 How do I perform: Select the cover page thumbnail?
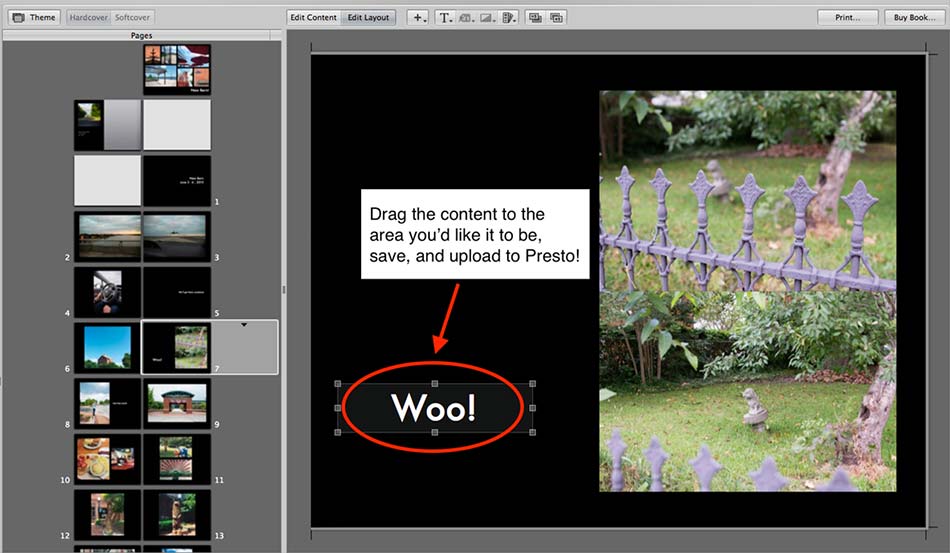[x=177, y=69]
